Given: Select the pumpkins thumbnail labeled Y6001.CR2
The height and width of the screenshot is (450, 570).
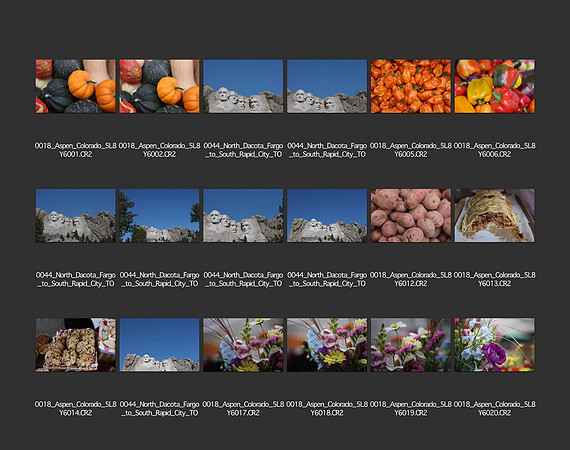Looking at the screenshot, I should (x=76, y=86).
